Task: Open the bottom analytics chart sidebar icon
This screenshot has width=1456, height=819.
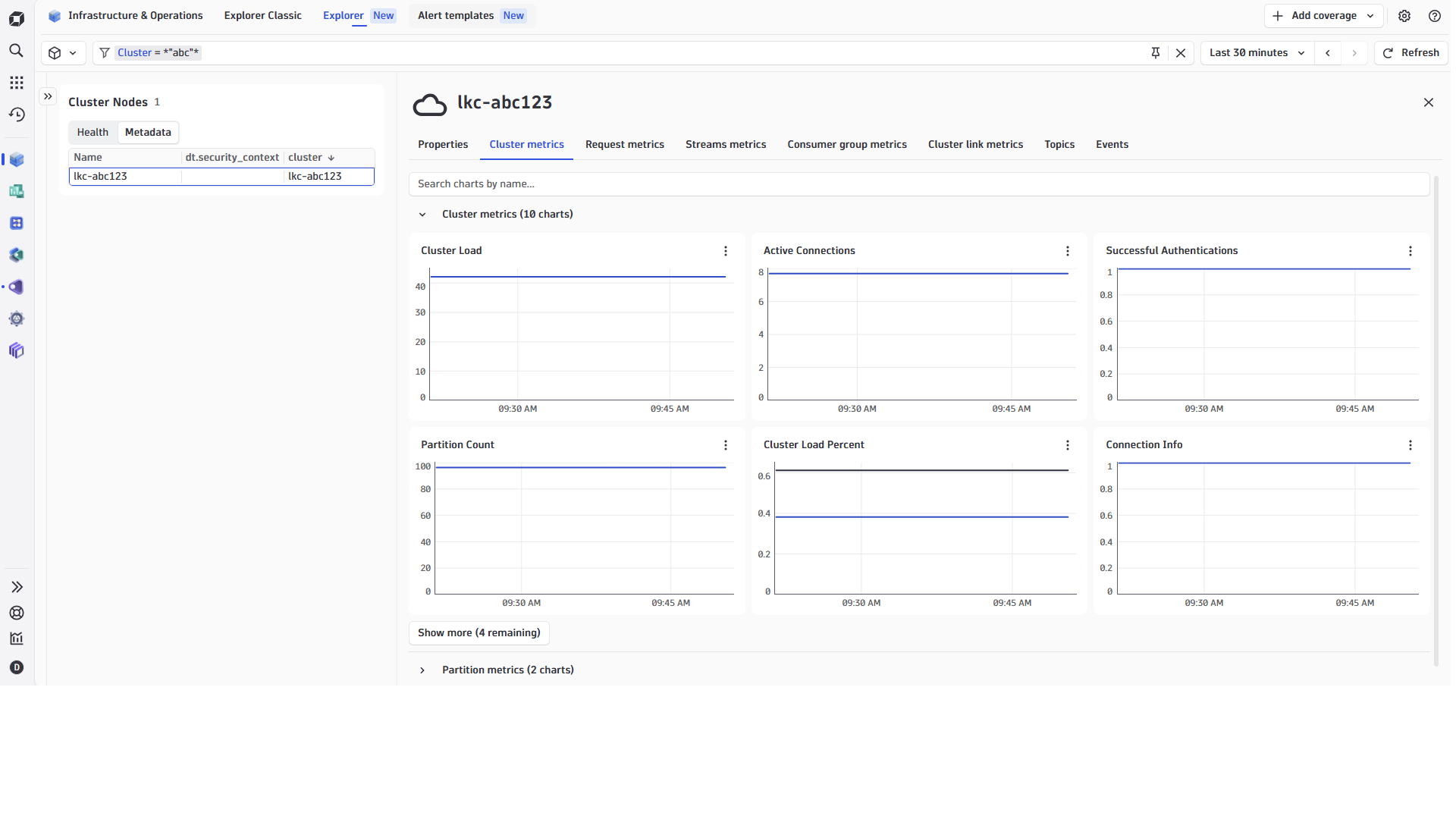Action: 17,639
